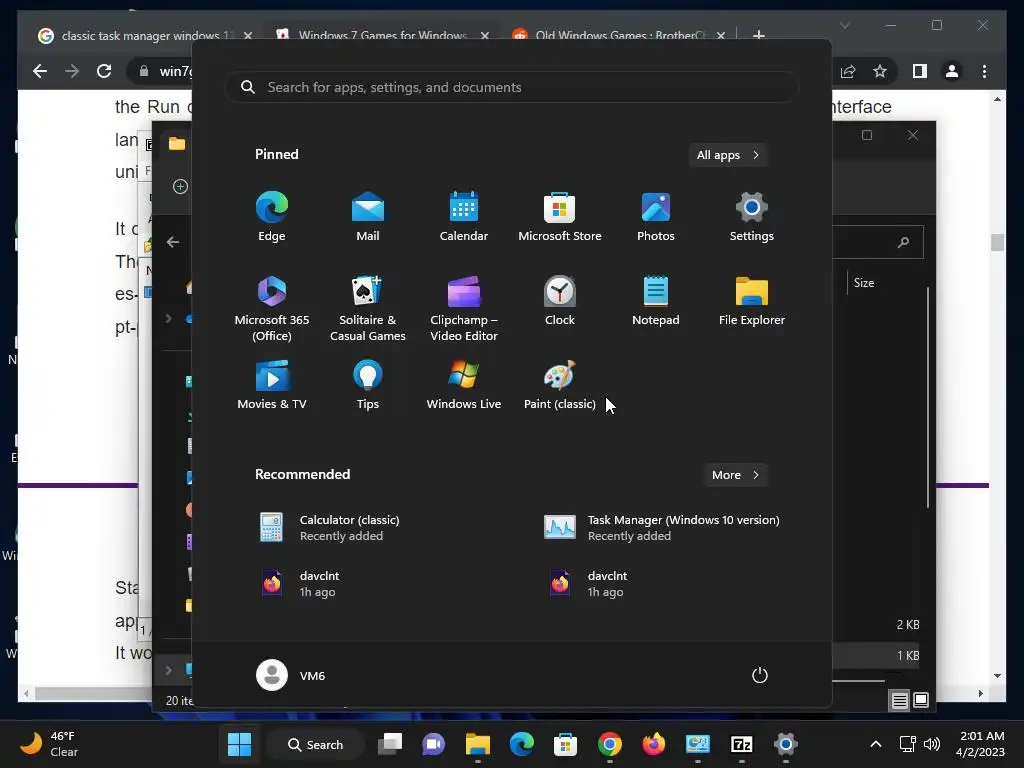Viewport: 1024px width, 768px height.
Task: Open Microsoft 365 (Office)
Action: (x=272, y=308)
